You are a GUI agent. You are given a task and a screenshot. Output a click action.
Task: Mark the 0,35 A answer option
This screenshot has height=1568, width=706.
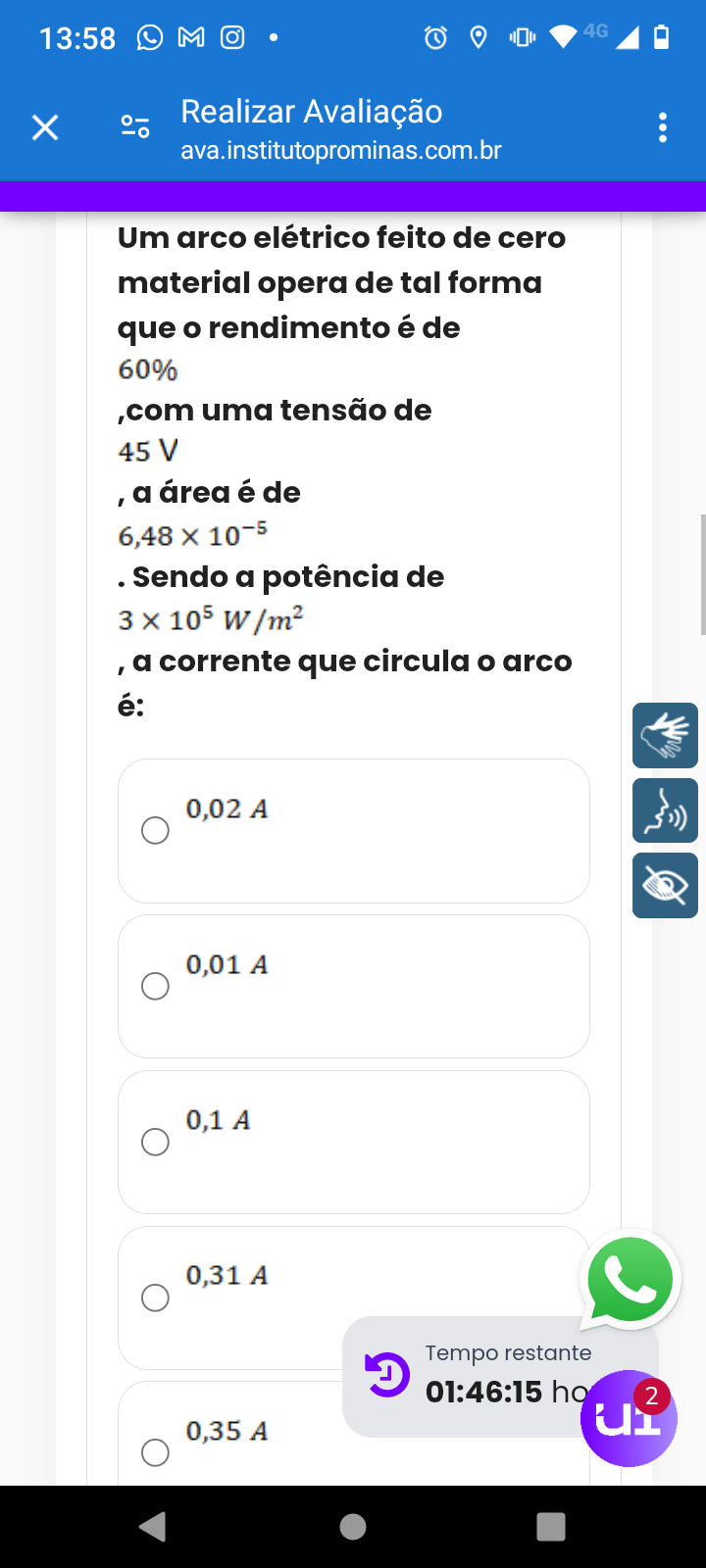155,1452
